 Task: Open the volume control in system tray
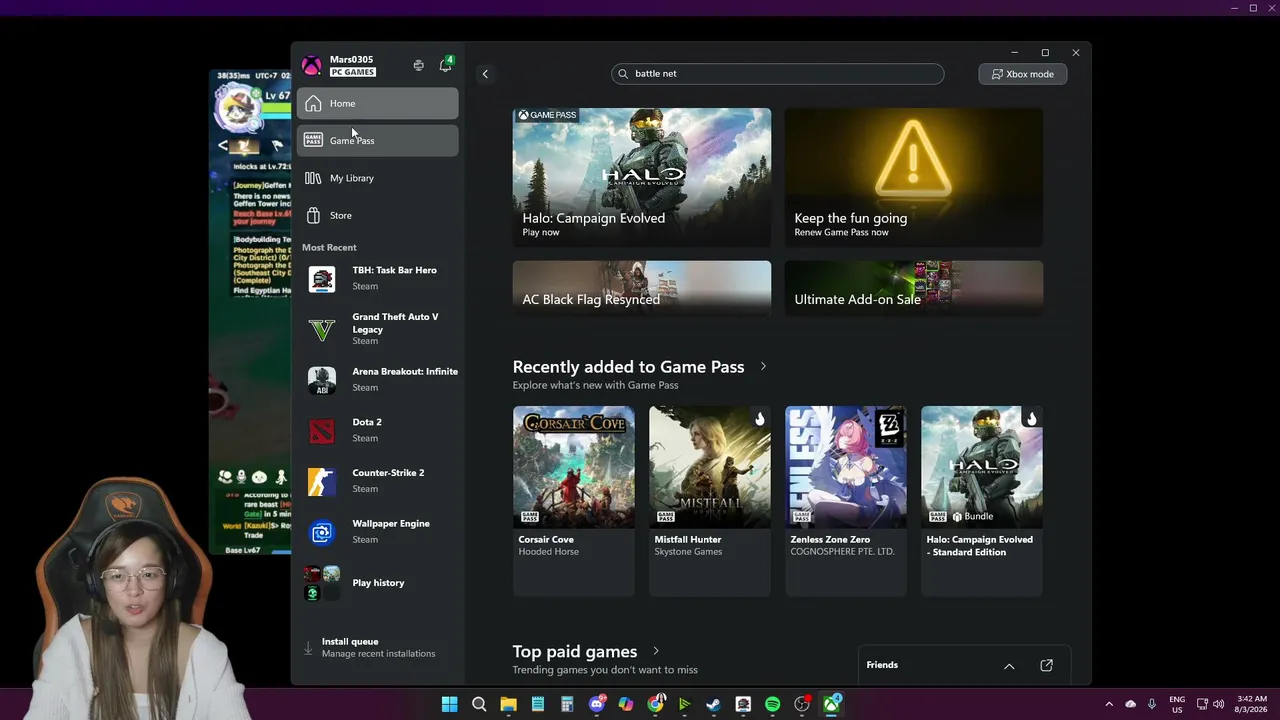click(1219, 704)
